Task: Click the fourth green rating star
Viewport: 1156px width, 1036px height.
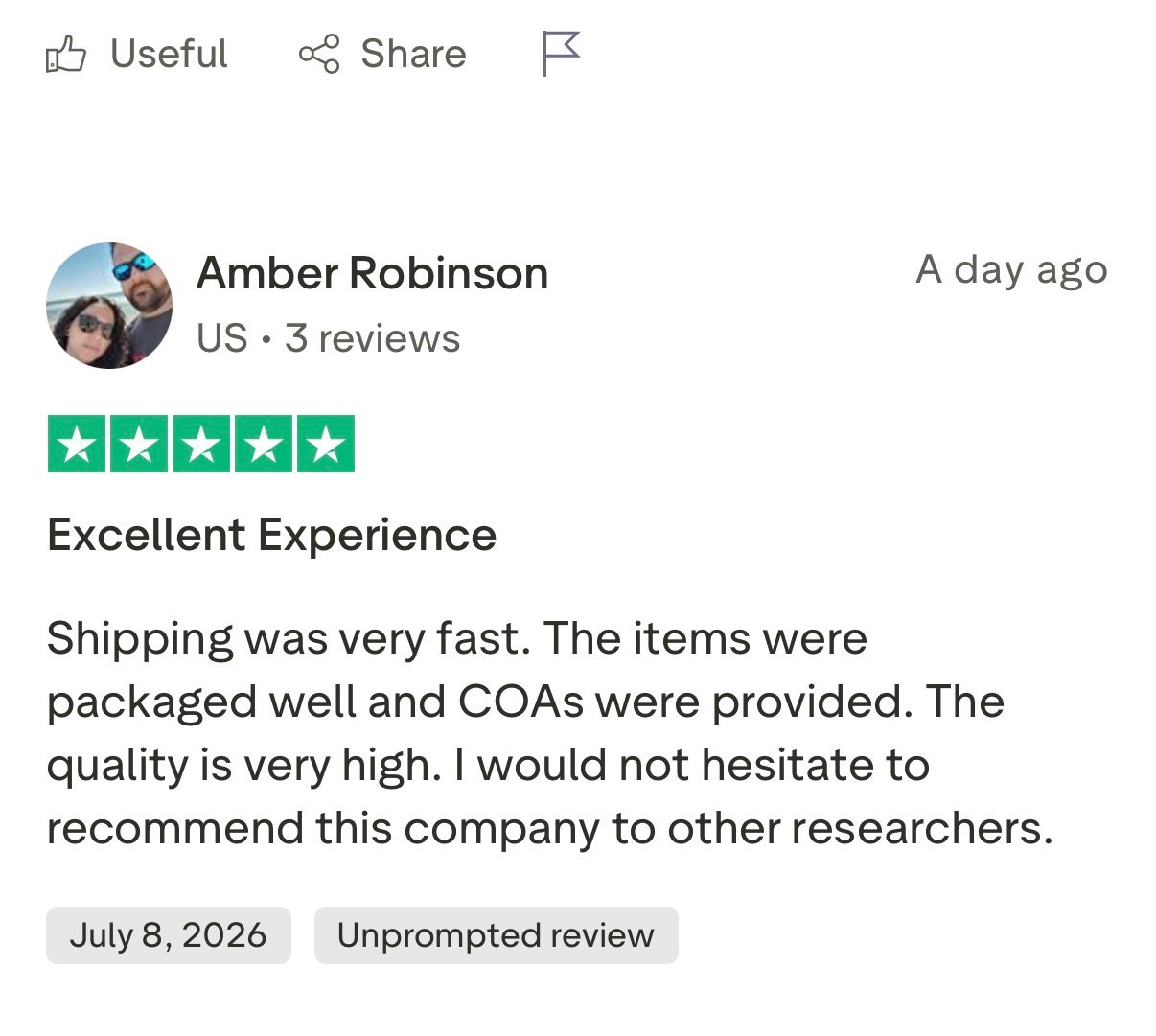Action: pyautogui.click(x=264, y=444)
